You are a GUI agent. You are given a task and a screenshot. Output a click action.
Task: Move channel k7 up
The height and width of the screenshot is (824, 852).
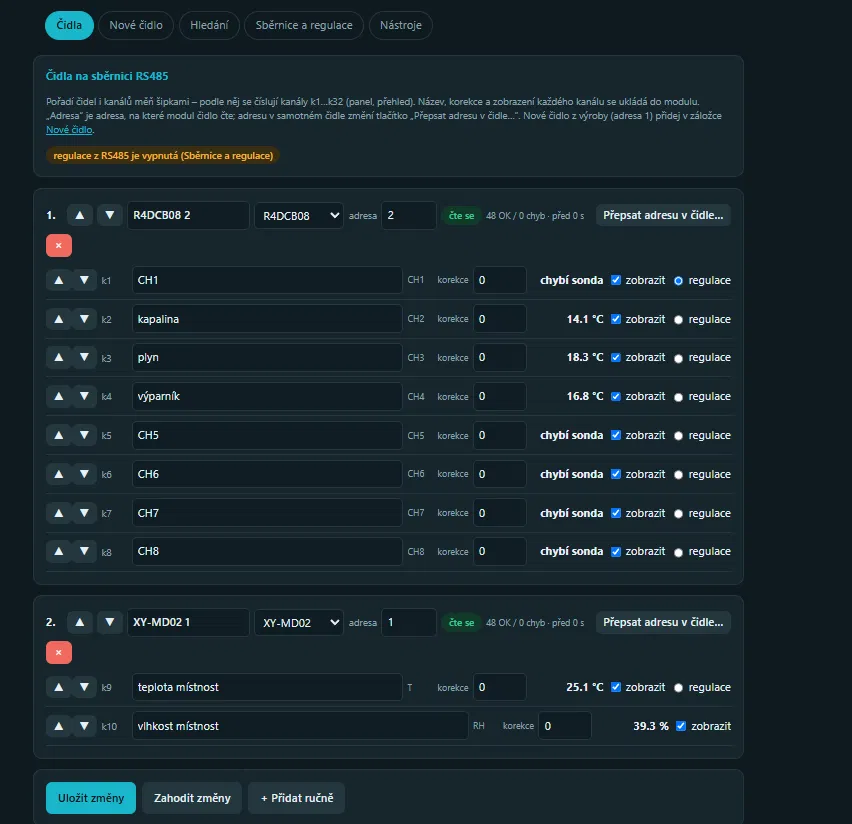coord(59,513)
